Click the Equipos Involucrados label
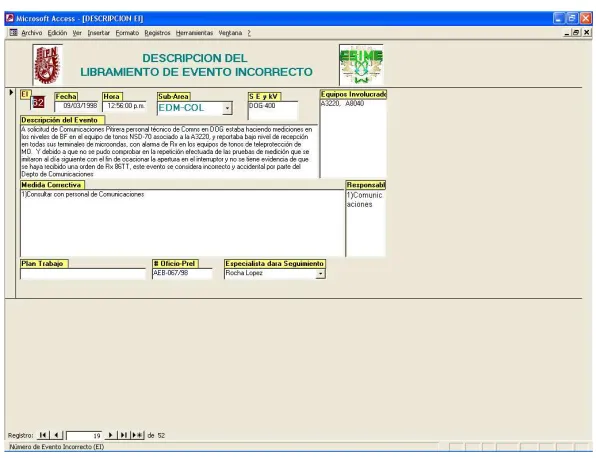Image resolution: width=596 pixels, height=458 pixels. click(353, 94)
